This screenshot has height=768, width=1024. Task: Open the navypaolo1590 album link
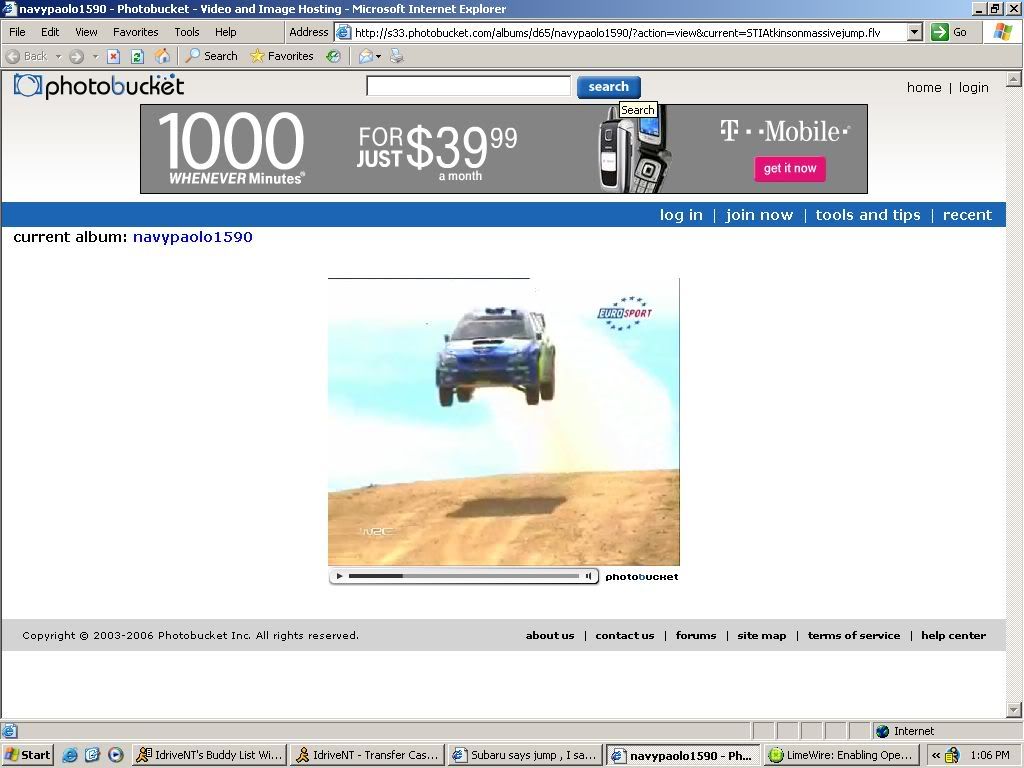[193, 237]
